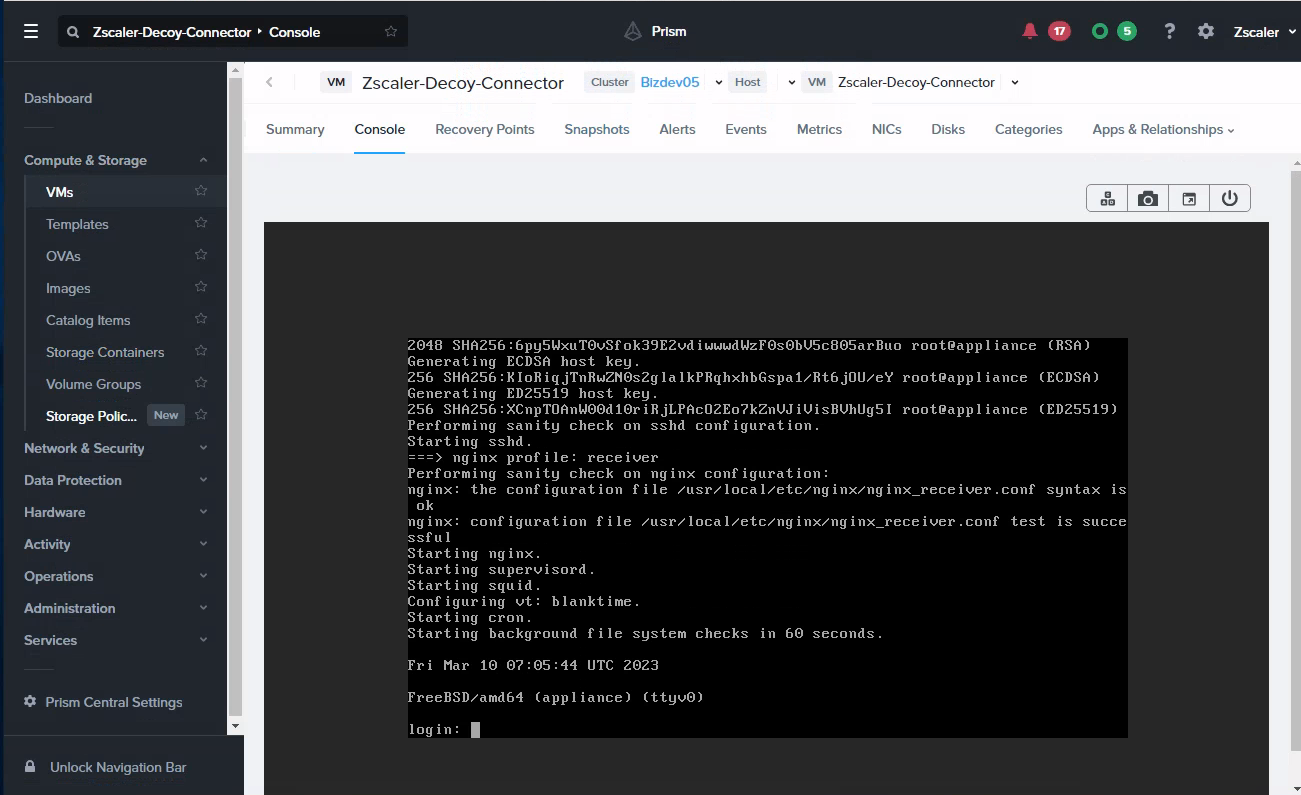Expand the Network & Security section

point(203,448)
